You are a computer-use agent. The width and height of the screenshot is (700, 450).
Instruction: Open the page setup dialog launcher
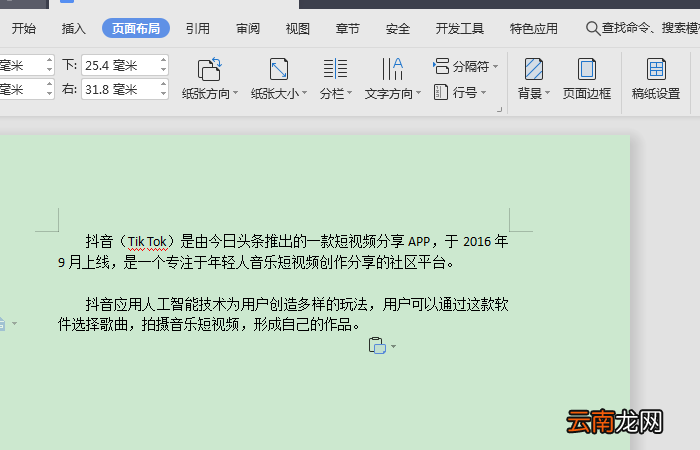click(x=500, y=109)
